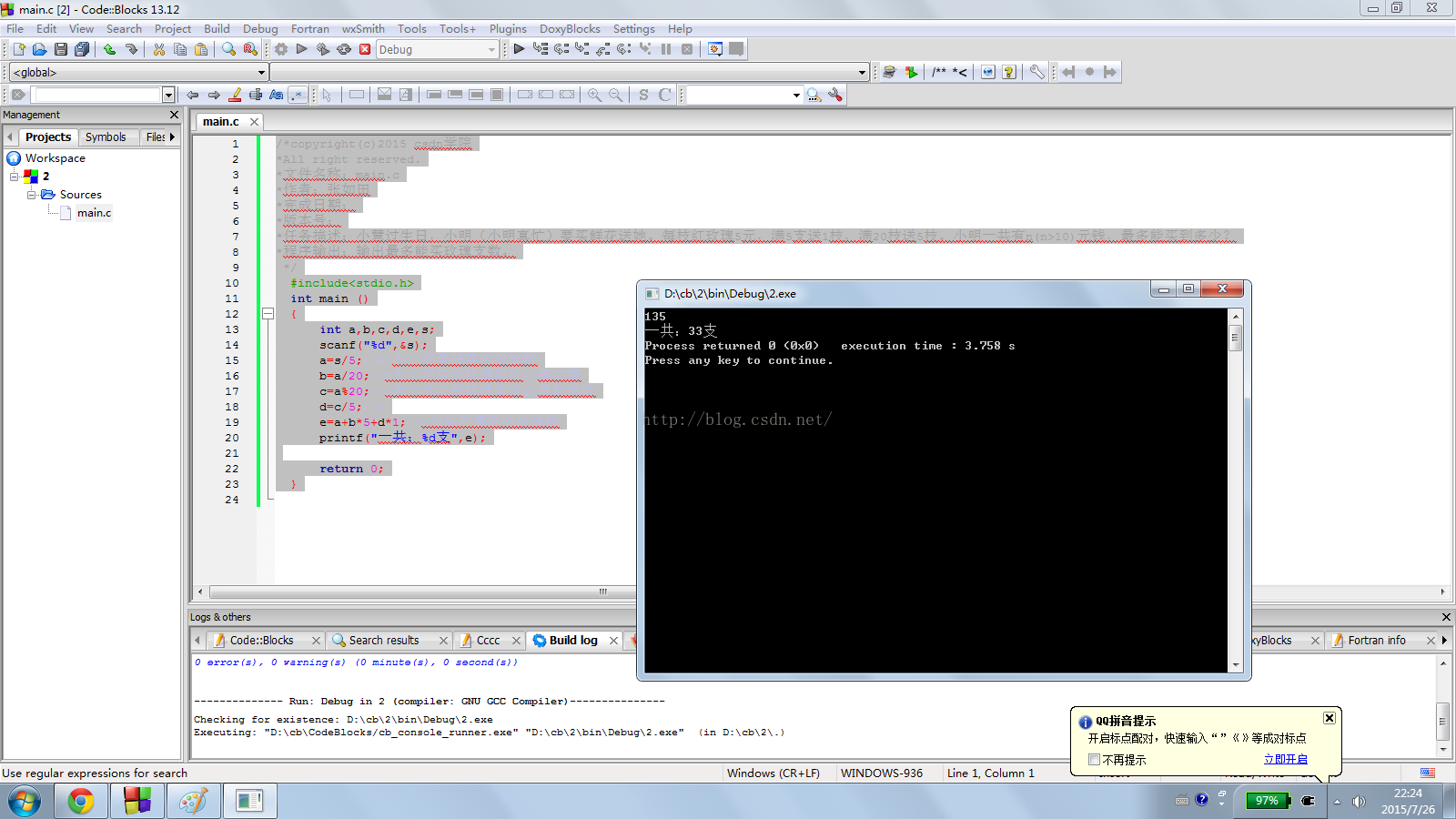Close the Management panel

tap(175, 115)
